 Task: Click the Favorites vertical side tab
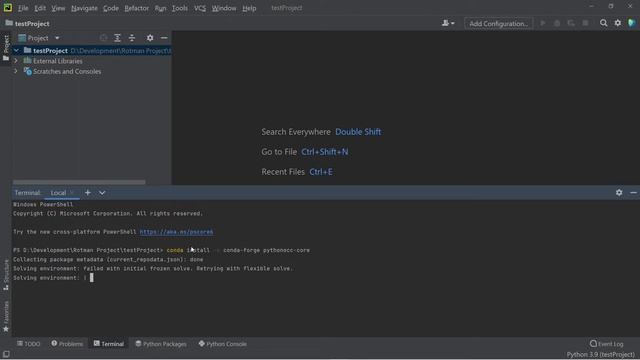pyautogui.click(x=6, y=316)
